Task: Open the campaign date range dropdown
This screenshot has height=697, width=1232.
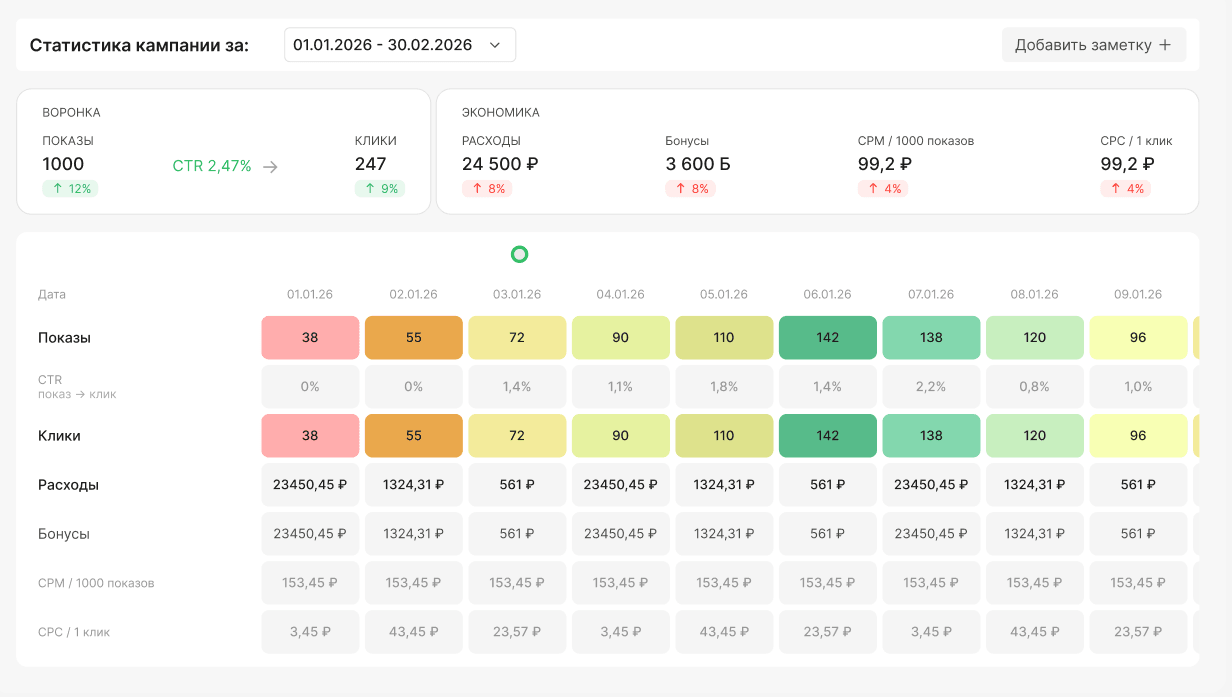Action: click(400, 45)
